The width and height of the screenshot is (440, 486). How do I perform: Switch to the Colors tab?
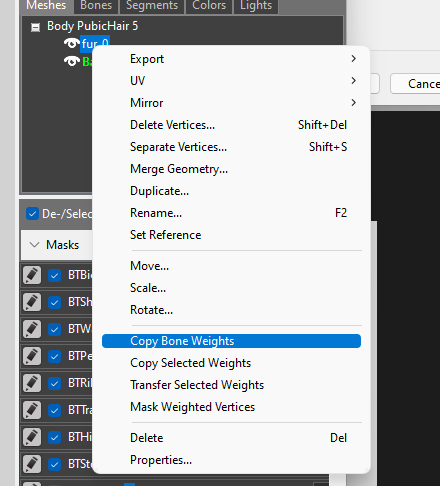(x=209, y=5)
